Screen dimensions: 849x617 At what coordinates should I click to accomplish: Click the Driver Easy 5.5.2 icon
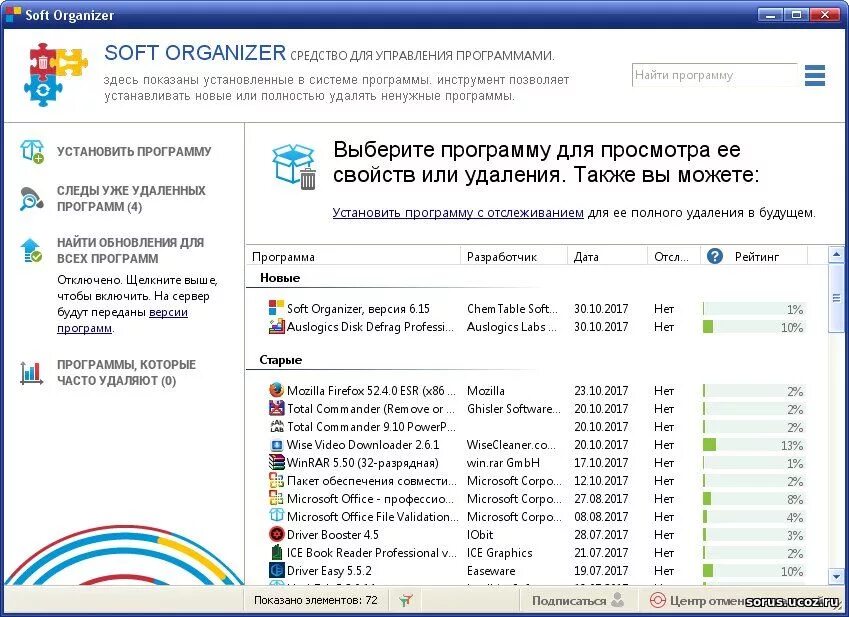[276, 570]
